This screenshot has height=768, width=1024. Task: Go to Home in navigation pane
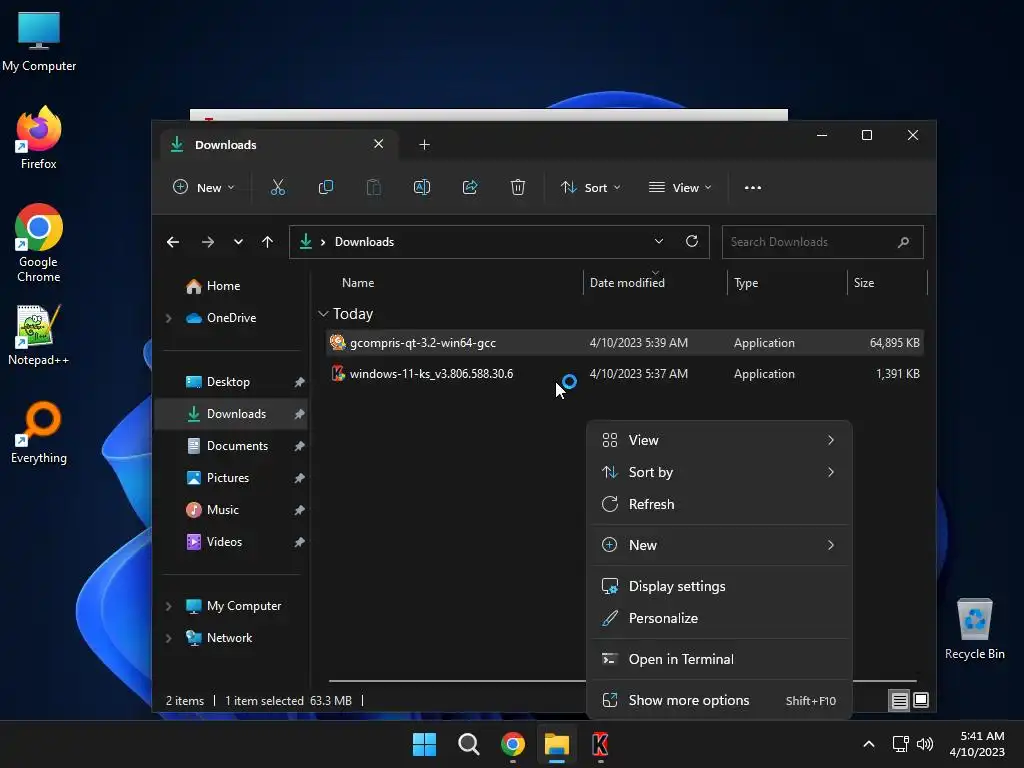213,286
